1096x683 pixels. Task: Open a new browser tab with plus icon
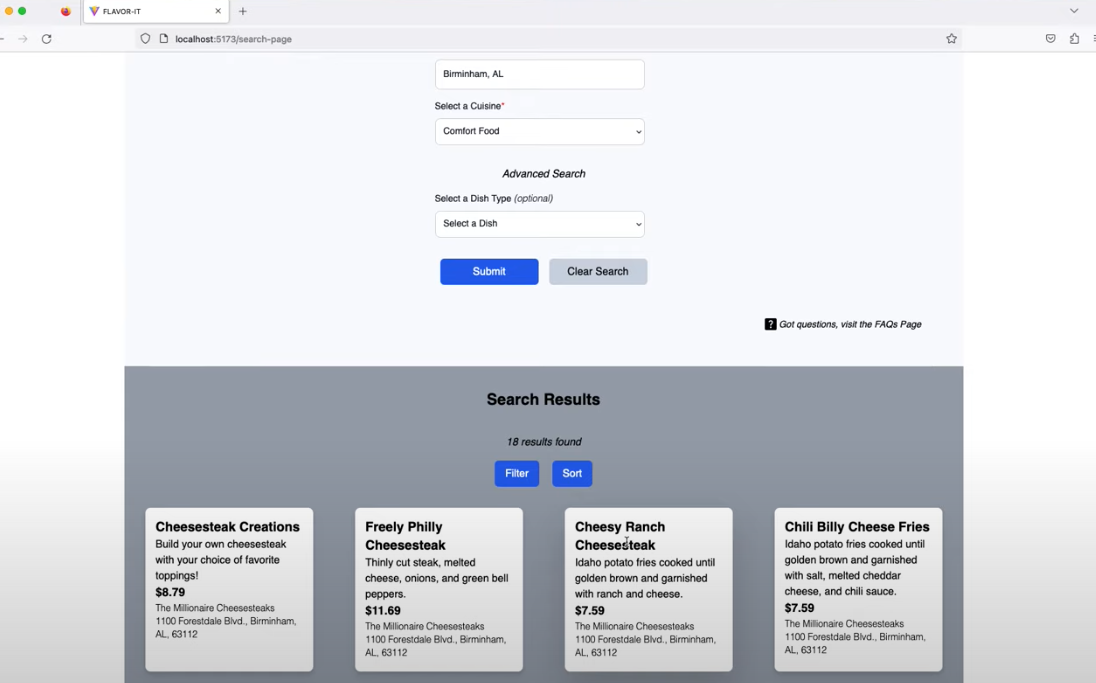click(243, 11)
